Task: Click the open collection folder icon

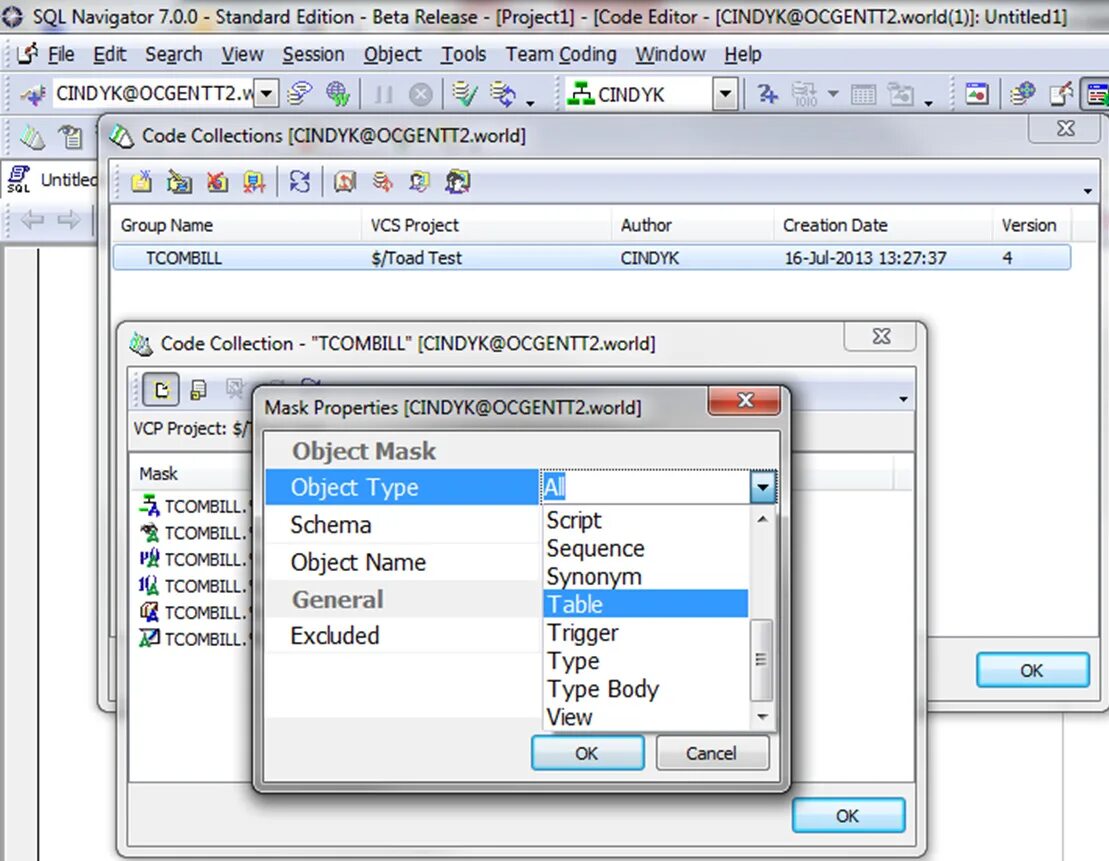Action: pos(179,182)
